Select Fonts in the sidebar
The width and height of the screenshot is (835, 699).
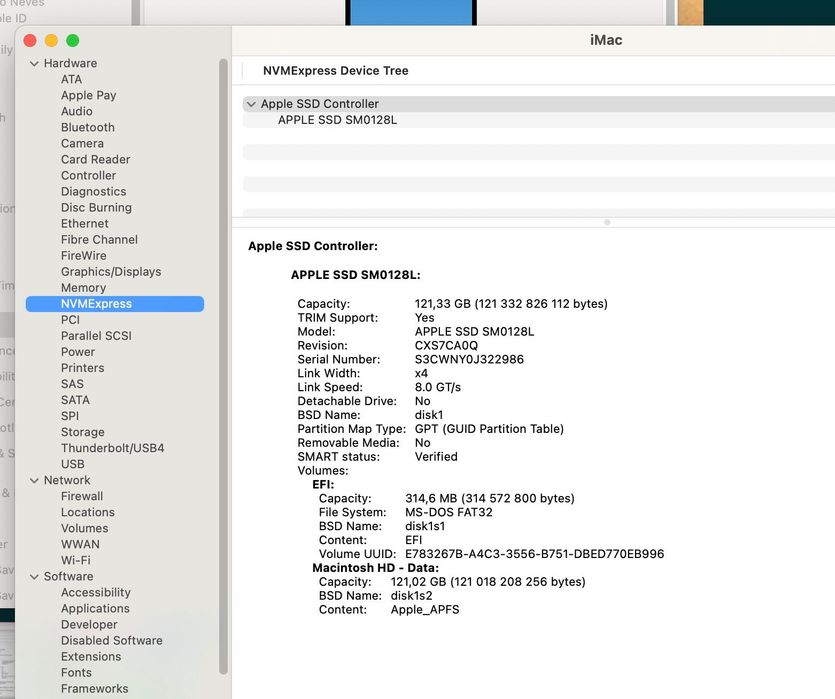click(76, 672)
